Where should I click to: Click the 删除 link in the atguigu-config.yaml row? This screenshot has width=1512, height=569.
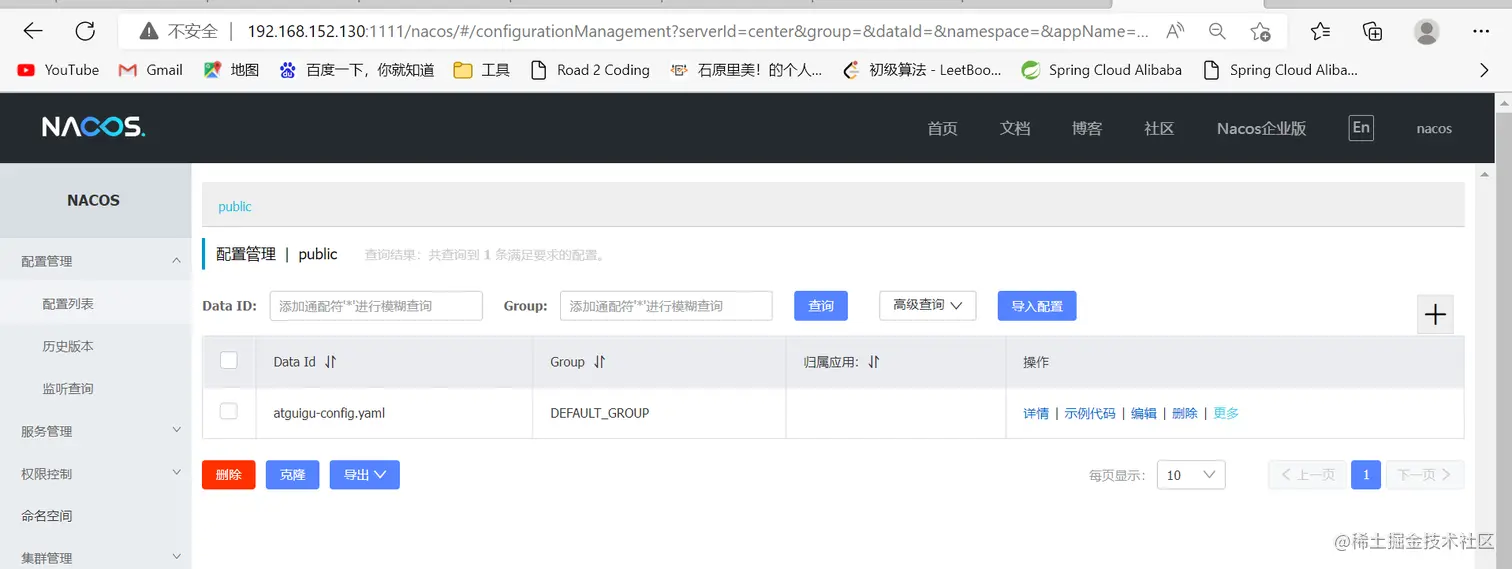1185,413
